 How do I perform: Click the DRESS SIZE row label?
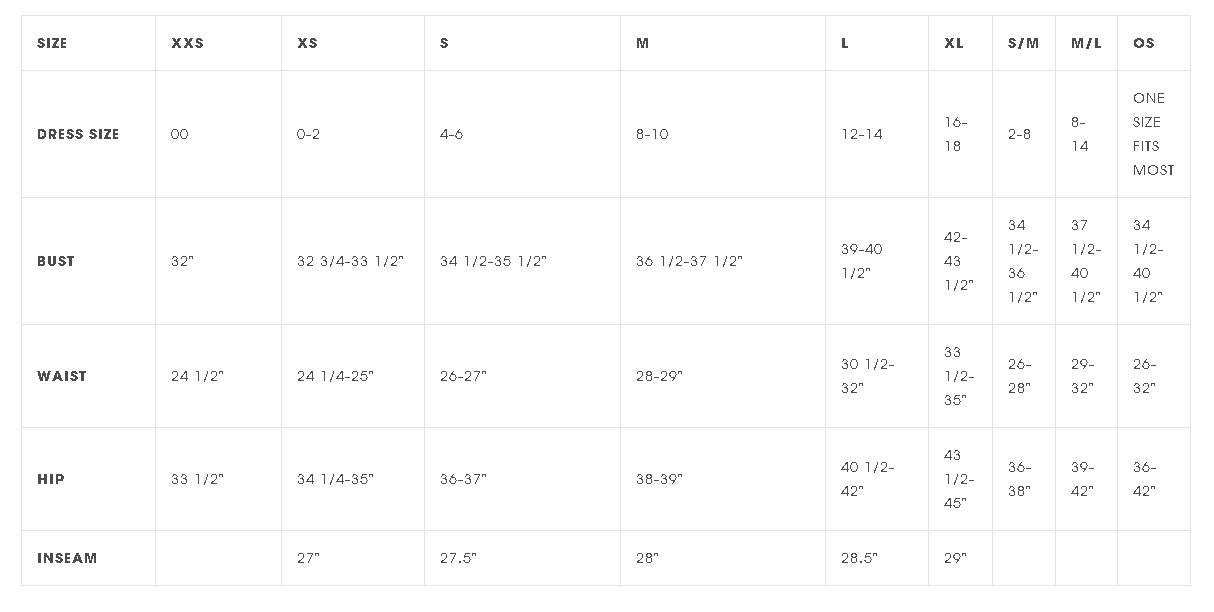tap(78, 134)
